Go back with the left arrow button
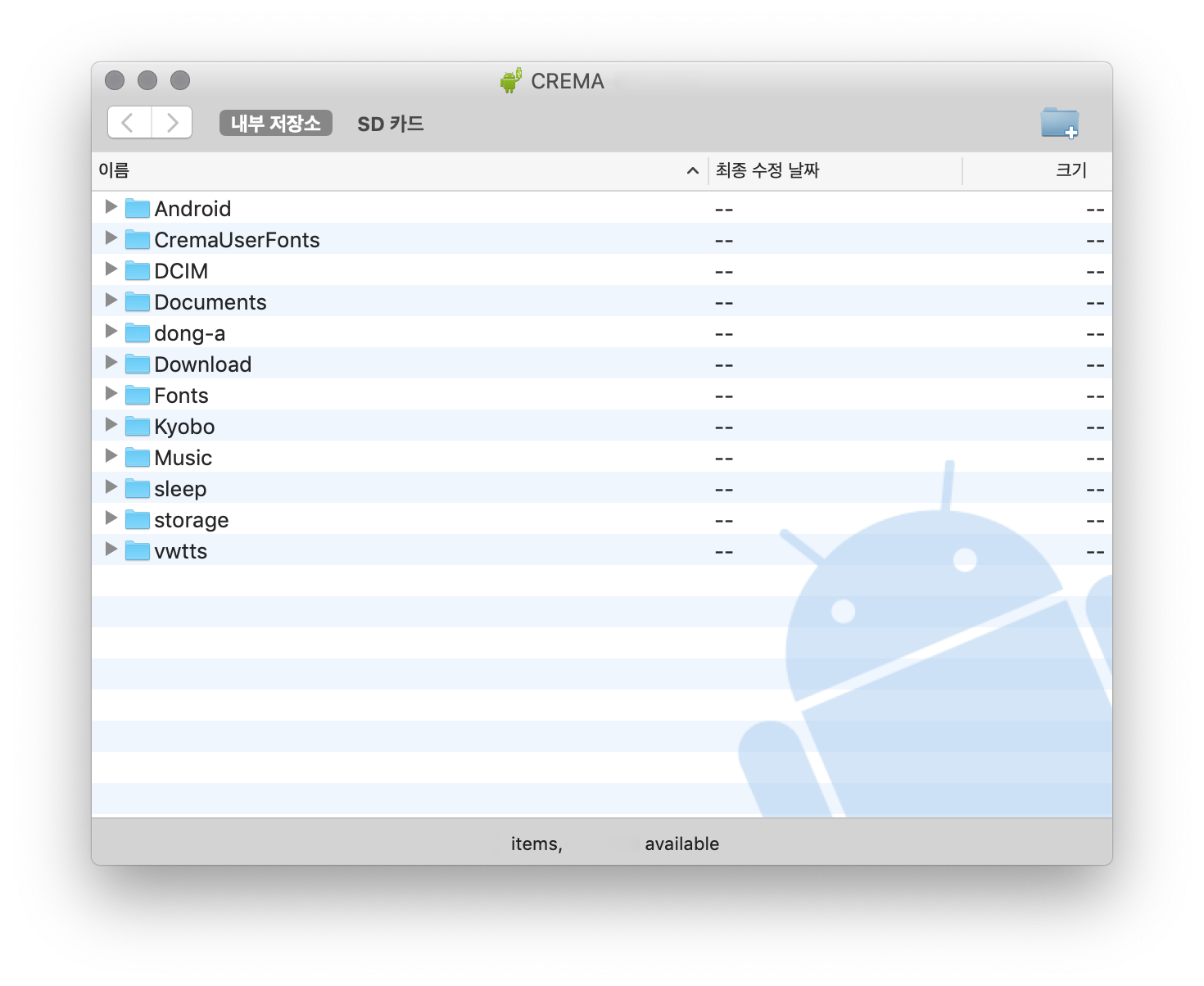The image size is (1204, 986). (129, 123)
